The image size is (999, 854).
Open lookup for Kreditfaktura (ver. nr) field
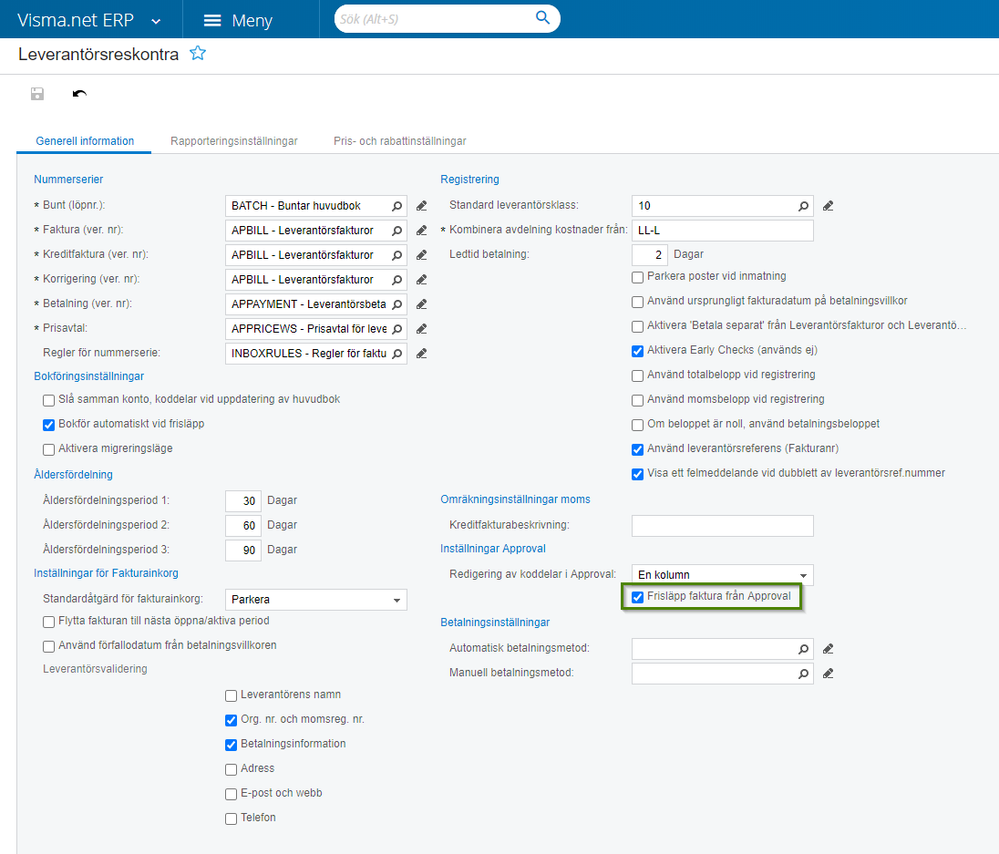[x=397, y=255]
